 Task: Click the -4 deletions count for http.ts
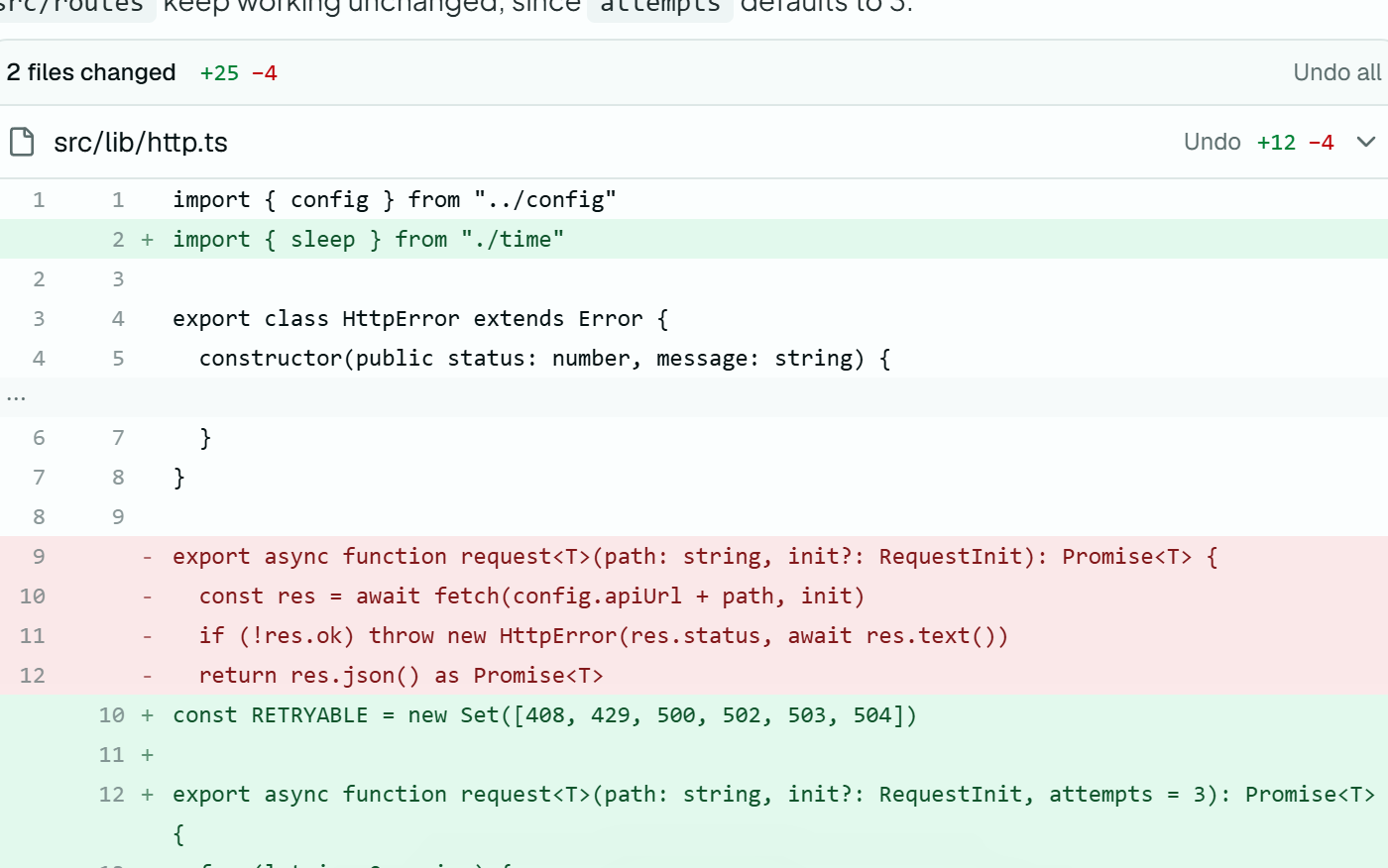(x=1321, y=143)
